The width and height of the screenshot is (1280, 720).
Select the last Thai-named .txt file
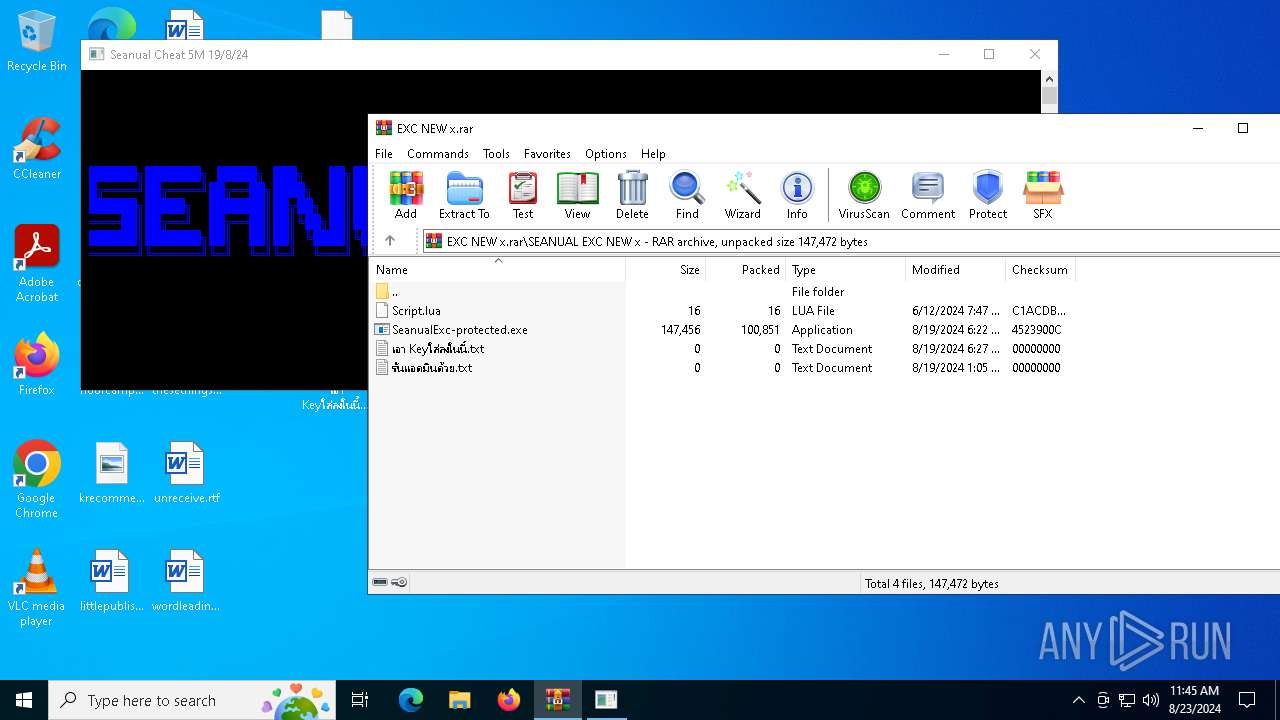click(722, 368)
